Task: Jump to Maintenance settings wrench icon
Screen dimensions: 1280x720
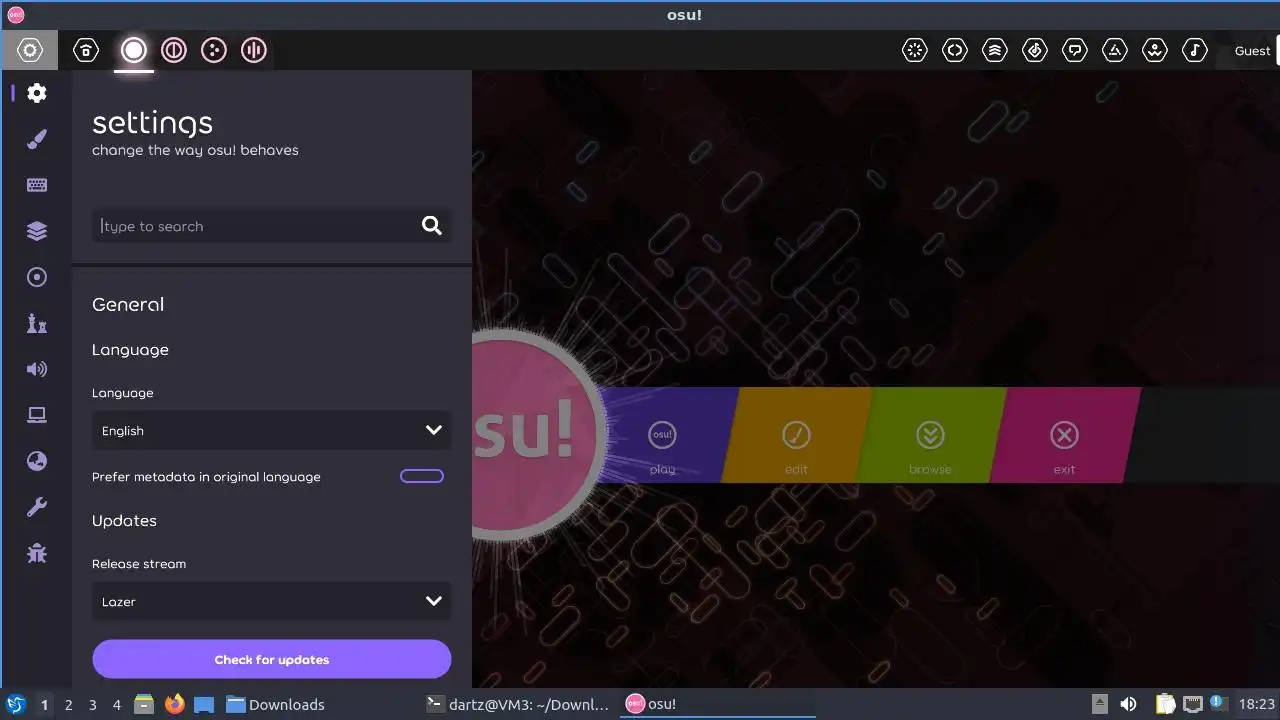Action: click(37, 507)
